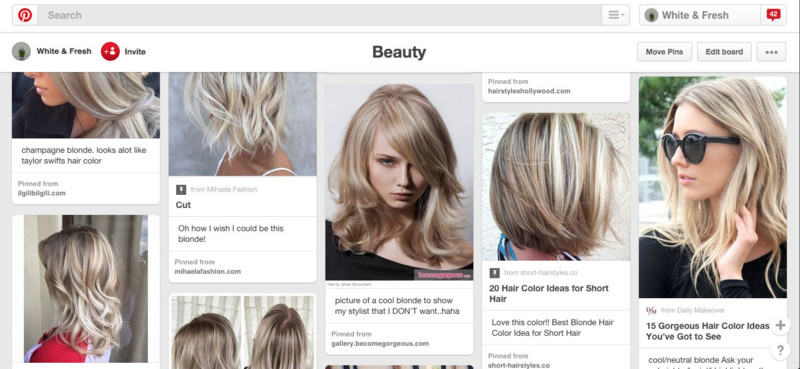
Task: Open "20 Hair Color Ideas for Short Hair" title
Action: (549, 293)
